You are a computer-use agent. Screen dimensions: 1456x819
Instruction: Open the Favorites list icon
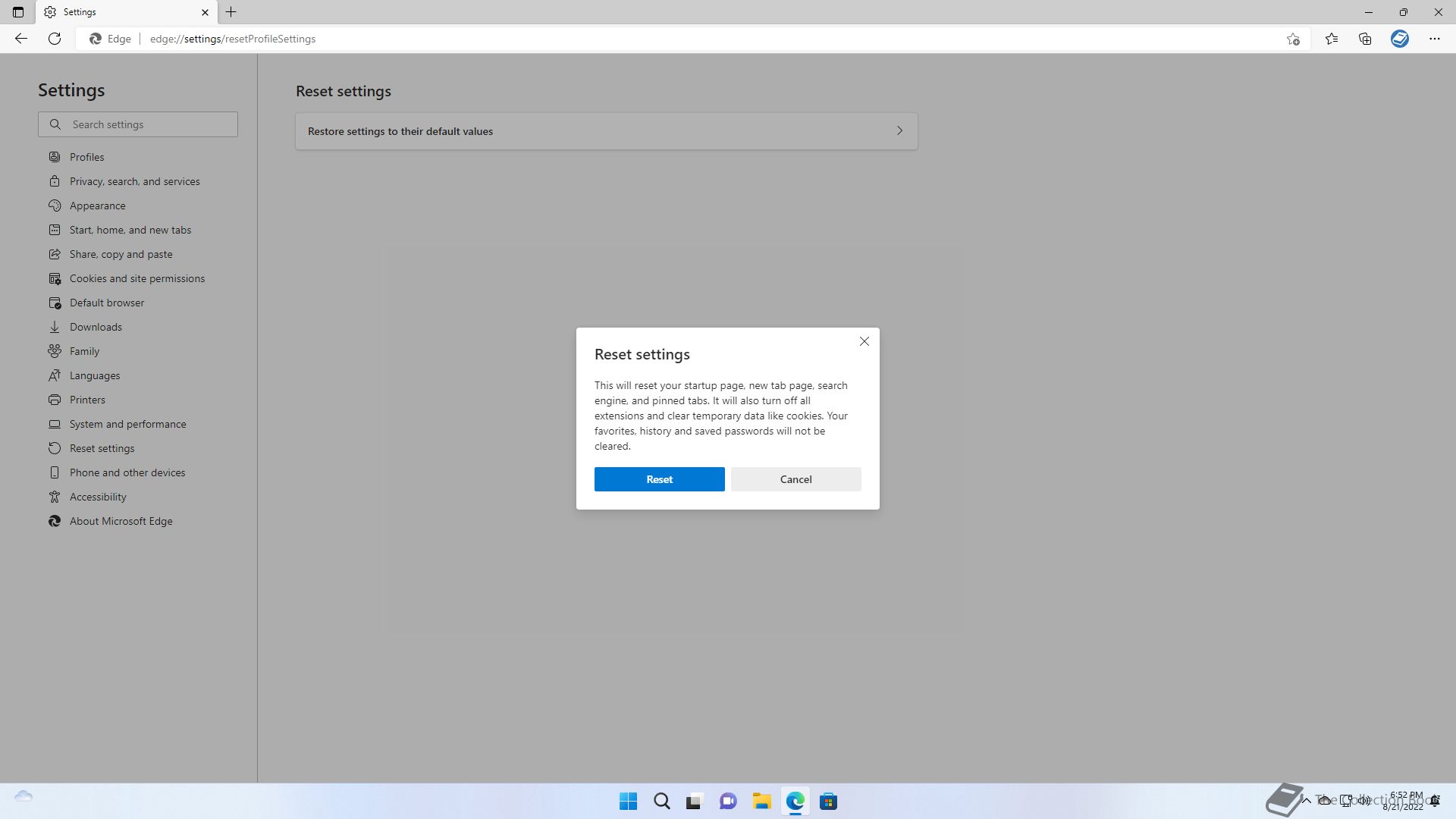[x=1332, y=39]
